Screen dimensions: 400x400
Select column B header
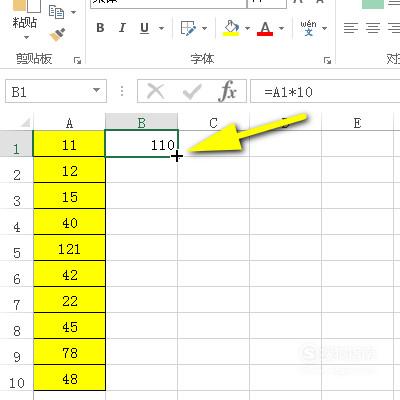142,123
